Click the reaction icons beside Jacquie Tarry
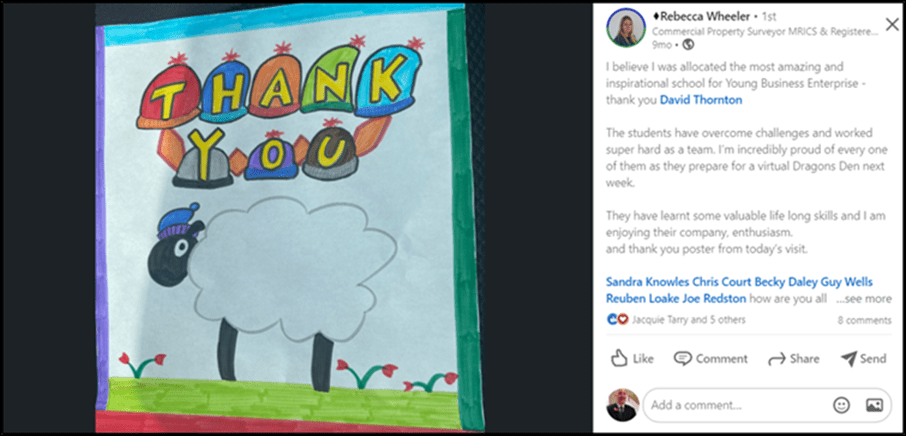Viewport: 906px width, 436px height. click(618, 319)
